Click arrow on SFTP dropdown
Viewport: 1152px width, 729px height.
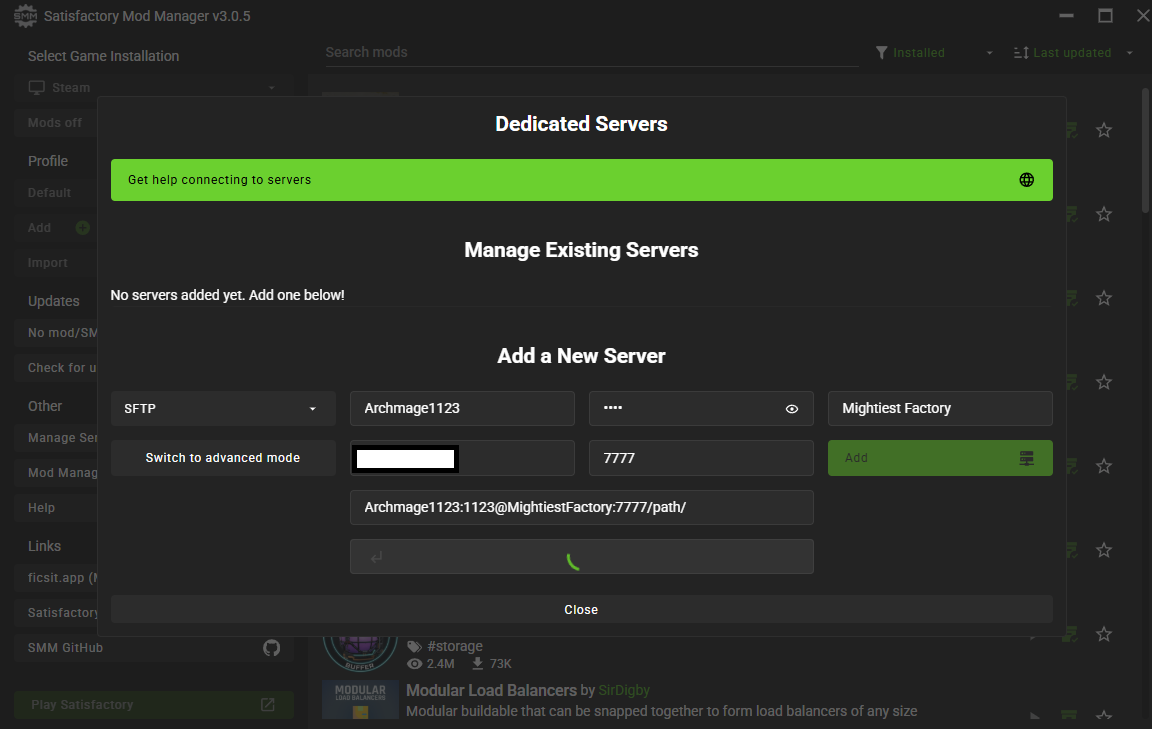pyautogui.click(x=312, y=409)
